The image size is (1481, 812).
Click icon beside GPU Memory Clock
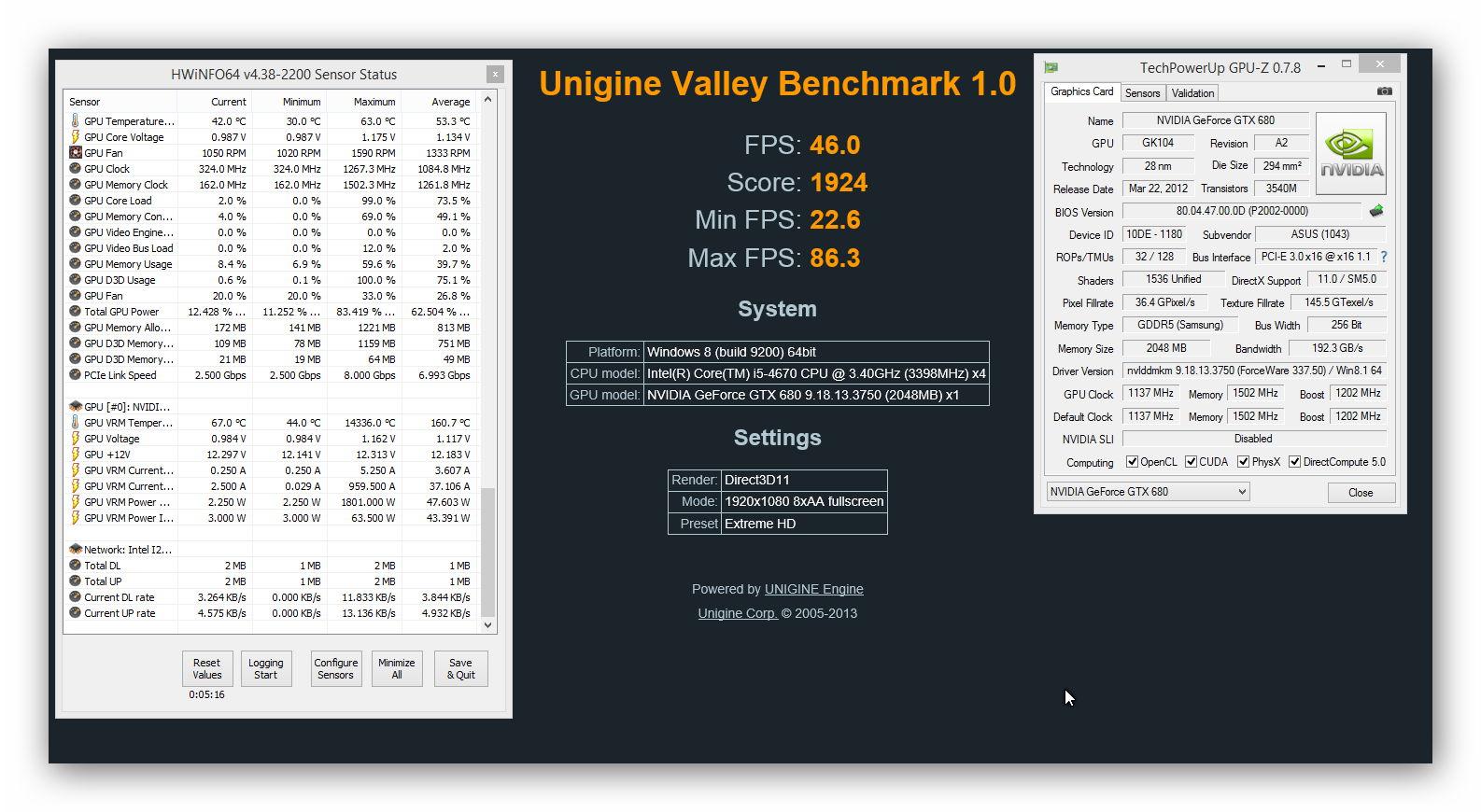(x=75, y=185)
